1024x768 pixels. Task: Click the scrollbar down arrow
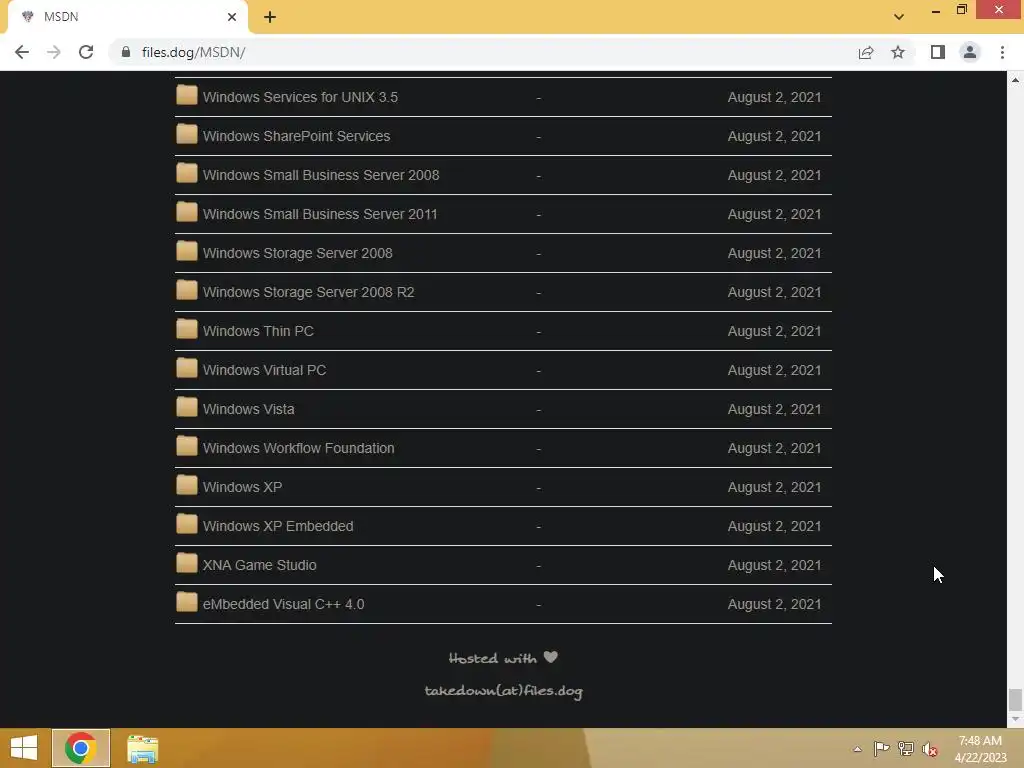tap(1015, 720)
